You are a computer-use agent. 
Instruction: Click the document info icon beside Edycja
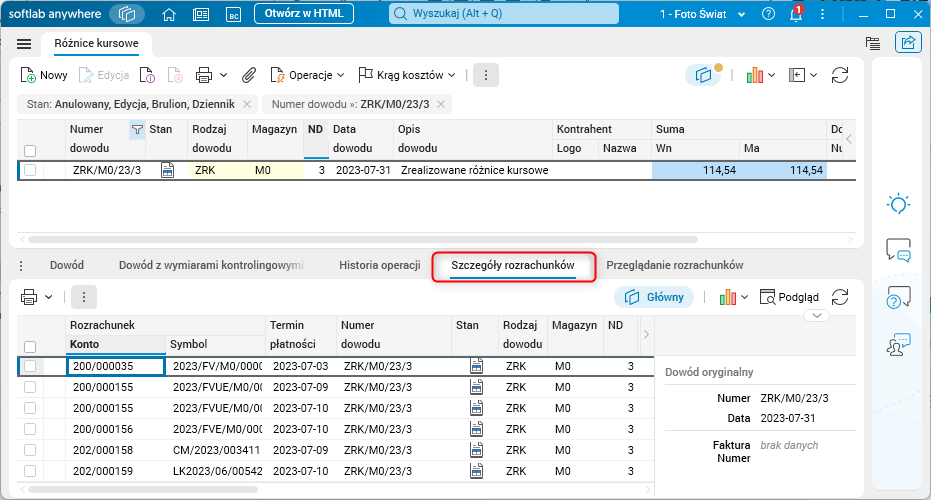(x=147, y=75)
